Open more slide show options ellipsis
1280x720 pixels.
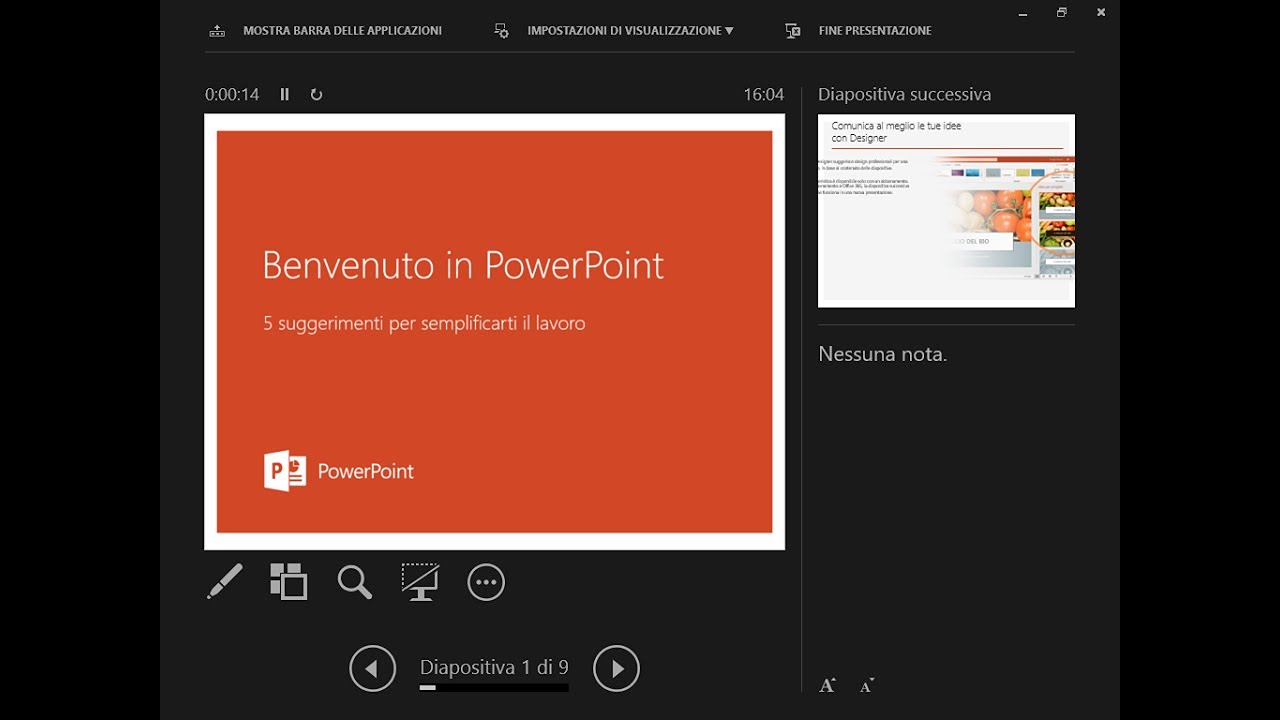pos(486,582)
